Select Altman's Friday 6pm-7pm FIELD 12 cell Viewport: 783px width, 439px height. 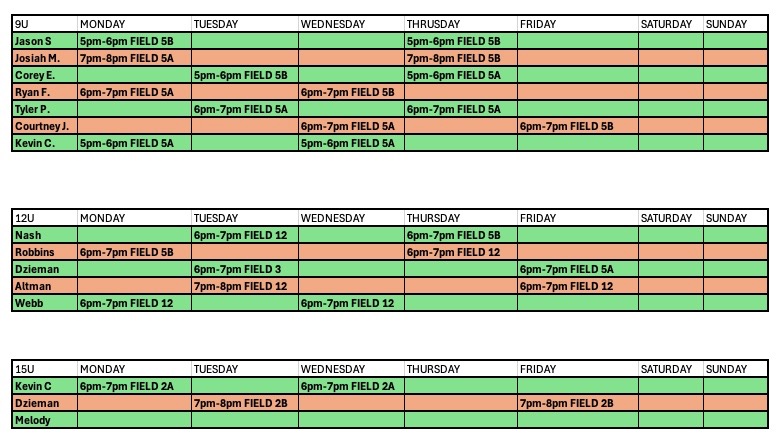pyautogui.click(x=577, y=286)
